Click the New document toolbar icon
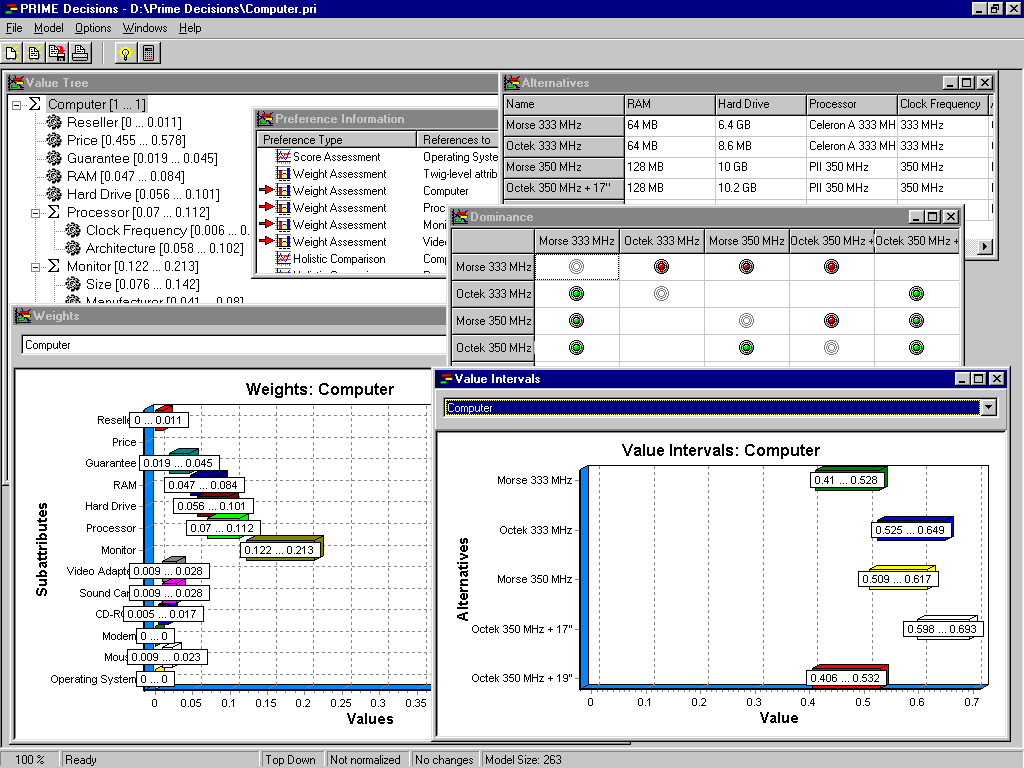 point(12,53)
